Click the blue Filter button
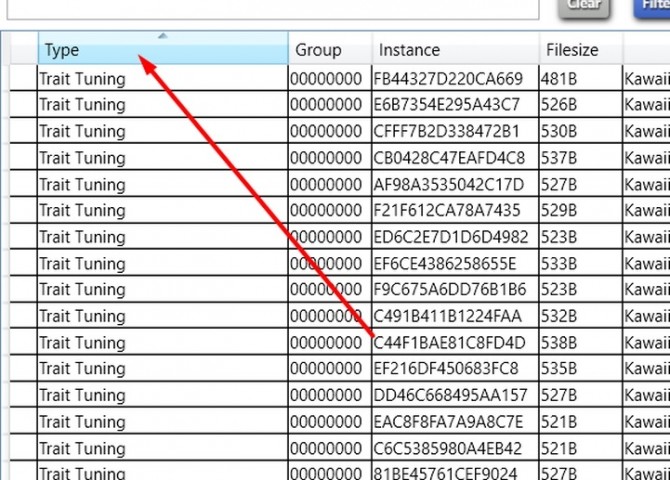 pyautogui.click(x=653, y=6)
